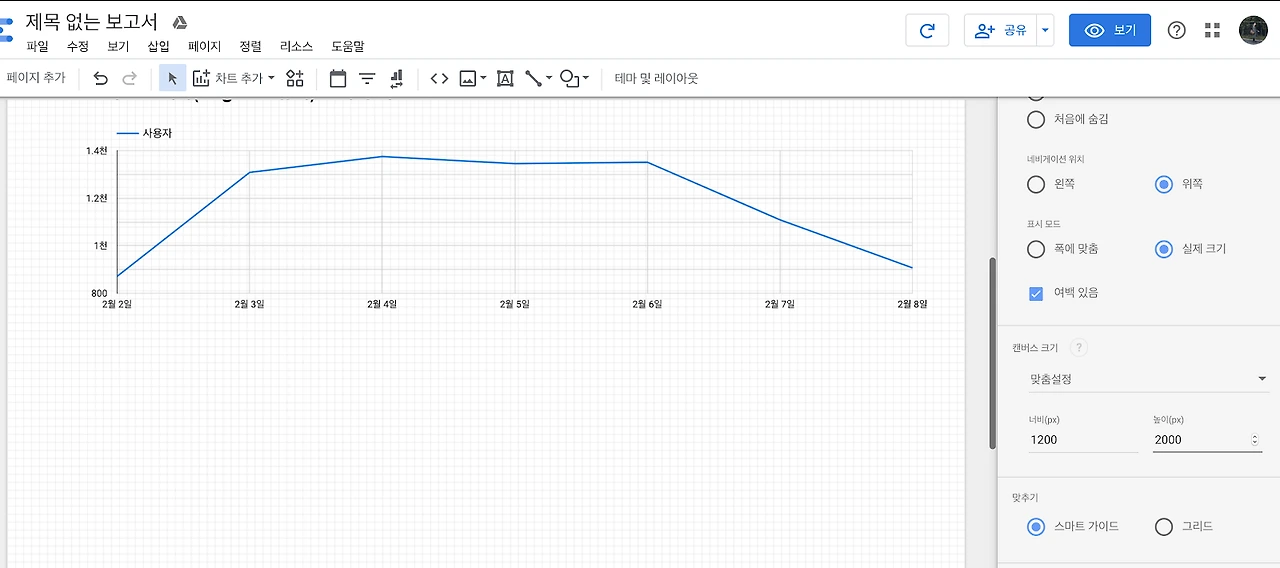The height and width of the screenshot is (568, 1280).
Task: Open 테마 및 레이아웃 panel
Action: pos(656,78)
